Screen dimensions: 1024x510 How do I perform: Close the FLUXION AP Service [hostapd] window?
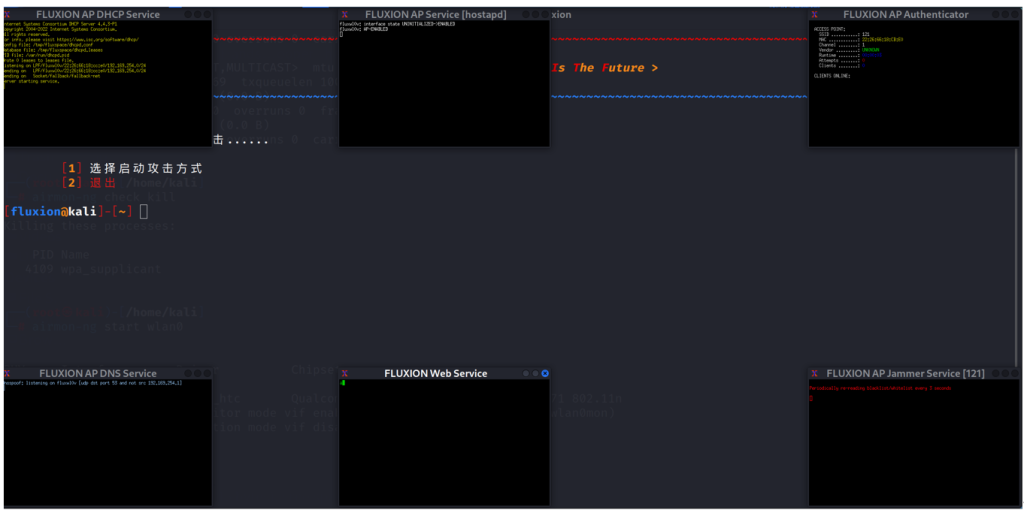pyautogui.click(x=545, y=14)
